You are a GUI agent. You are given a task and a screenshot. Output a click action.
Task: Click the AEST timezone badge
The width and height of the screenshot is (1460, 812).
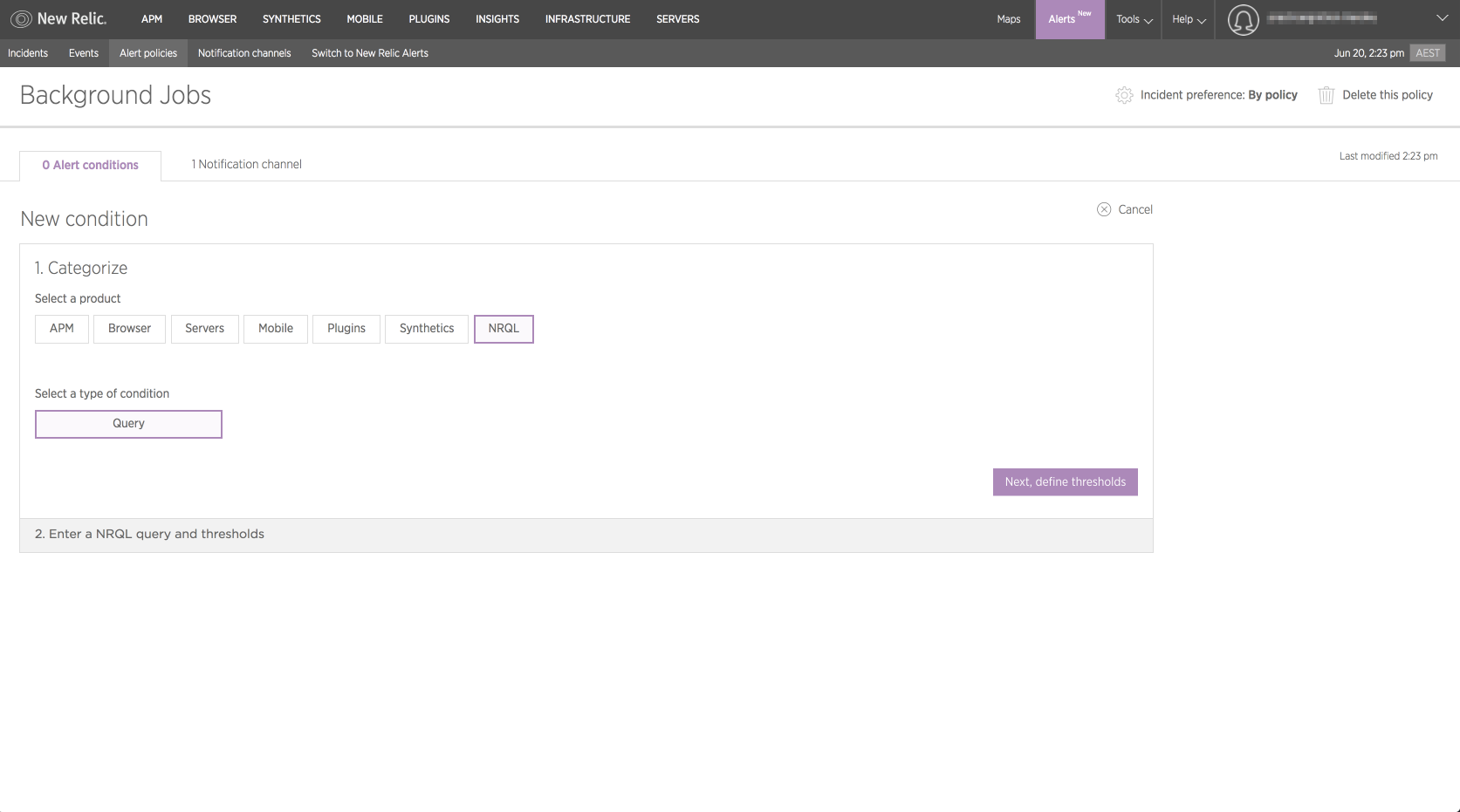coord(1428,53)
